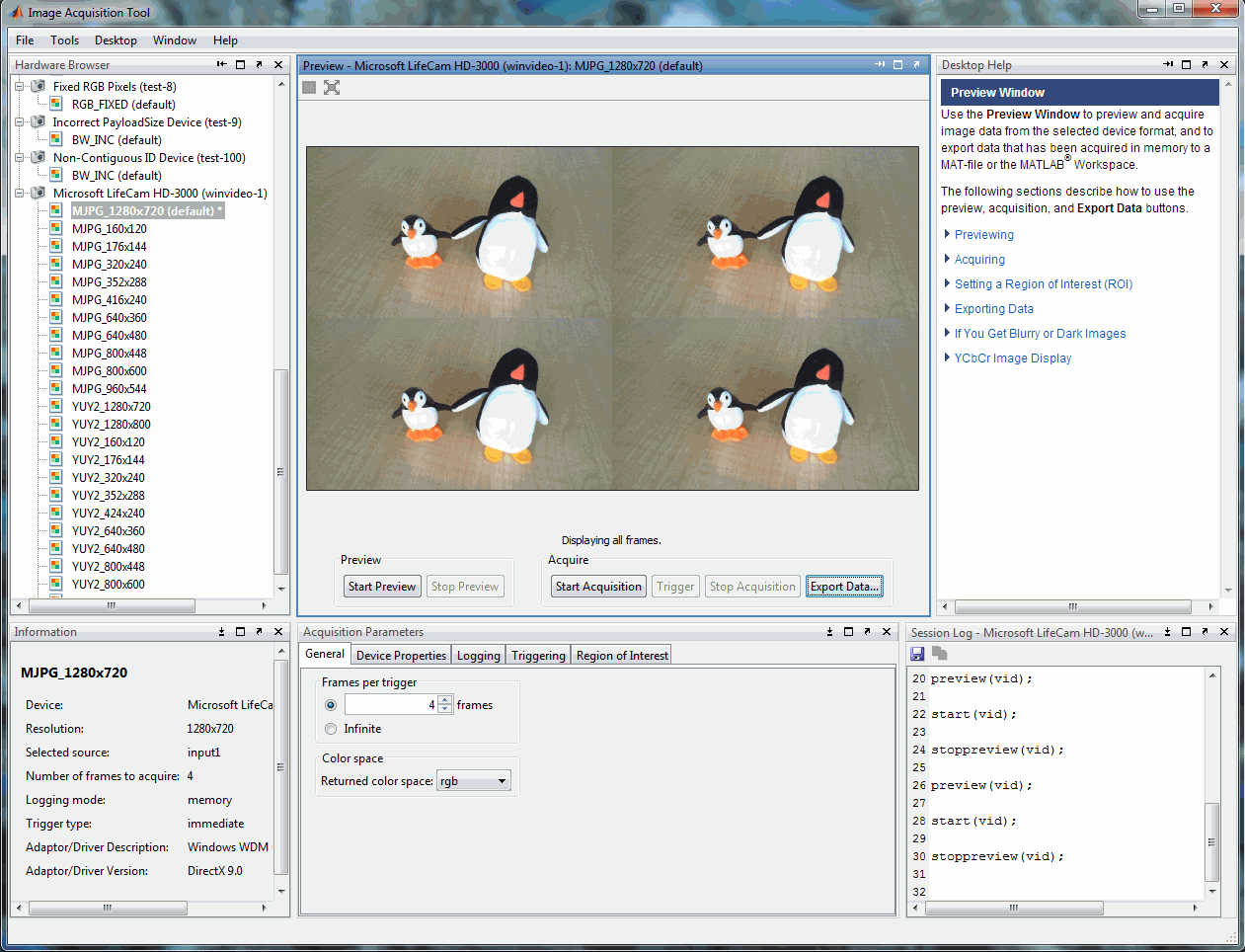1245x952 pixels.
Task: Maximize the Acquisition Parameters panel
Action: tap(848, 631)
